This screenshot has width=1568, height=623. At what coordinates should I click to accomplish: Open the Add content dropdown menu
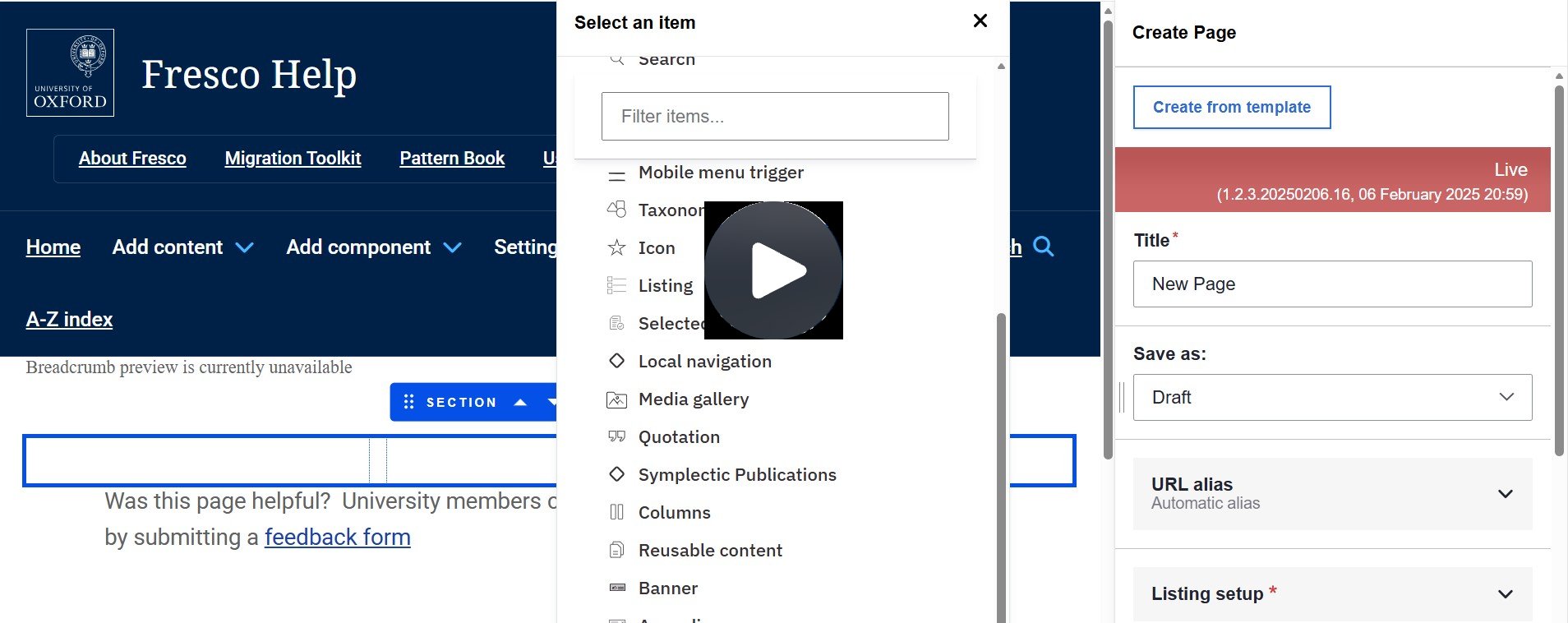182,247
